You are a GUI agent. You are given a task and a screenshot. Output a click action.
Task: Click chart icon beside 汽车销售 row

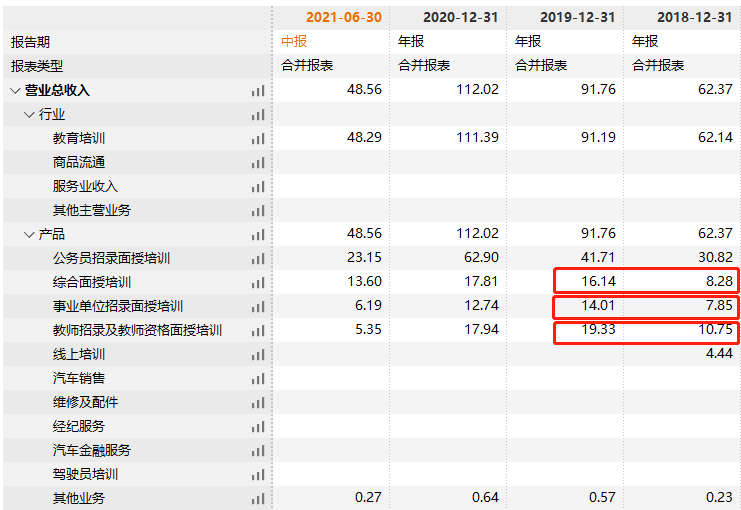coord(258,378)
